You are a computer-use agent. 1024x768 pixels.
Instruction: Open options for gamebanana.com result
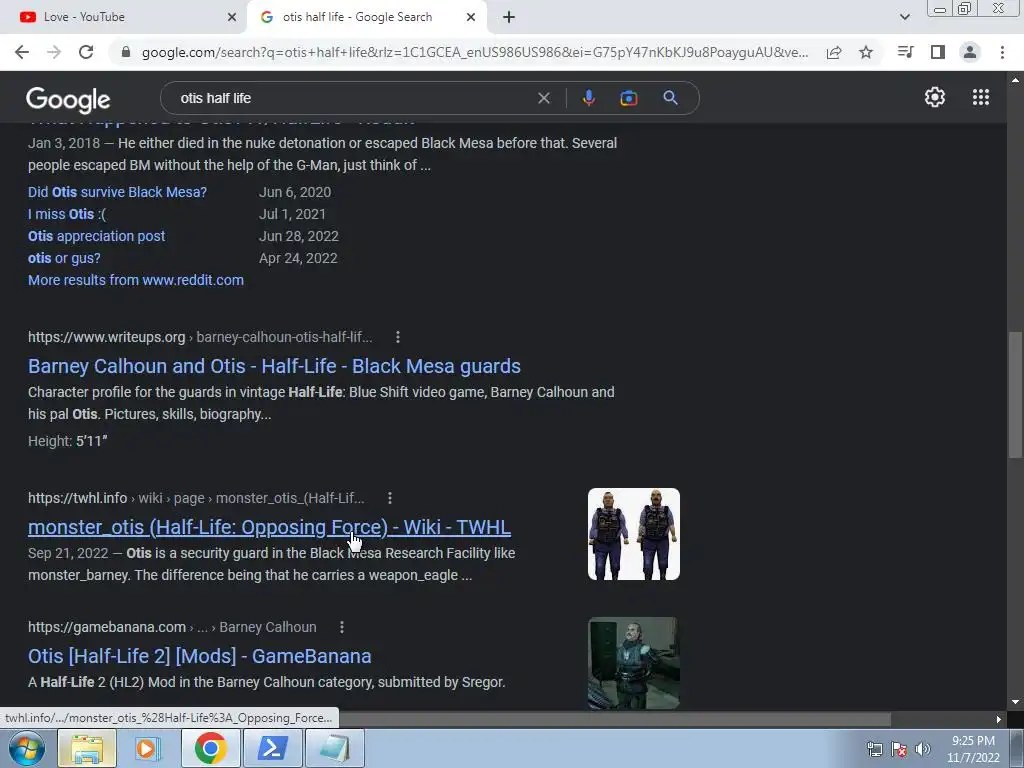(x=342, y=627)
